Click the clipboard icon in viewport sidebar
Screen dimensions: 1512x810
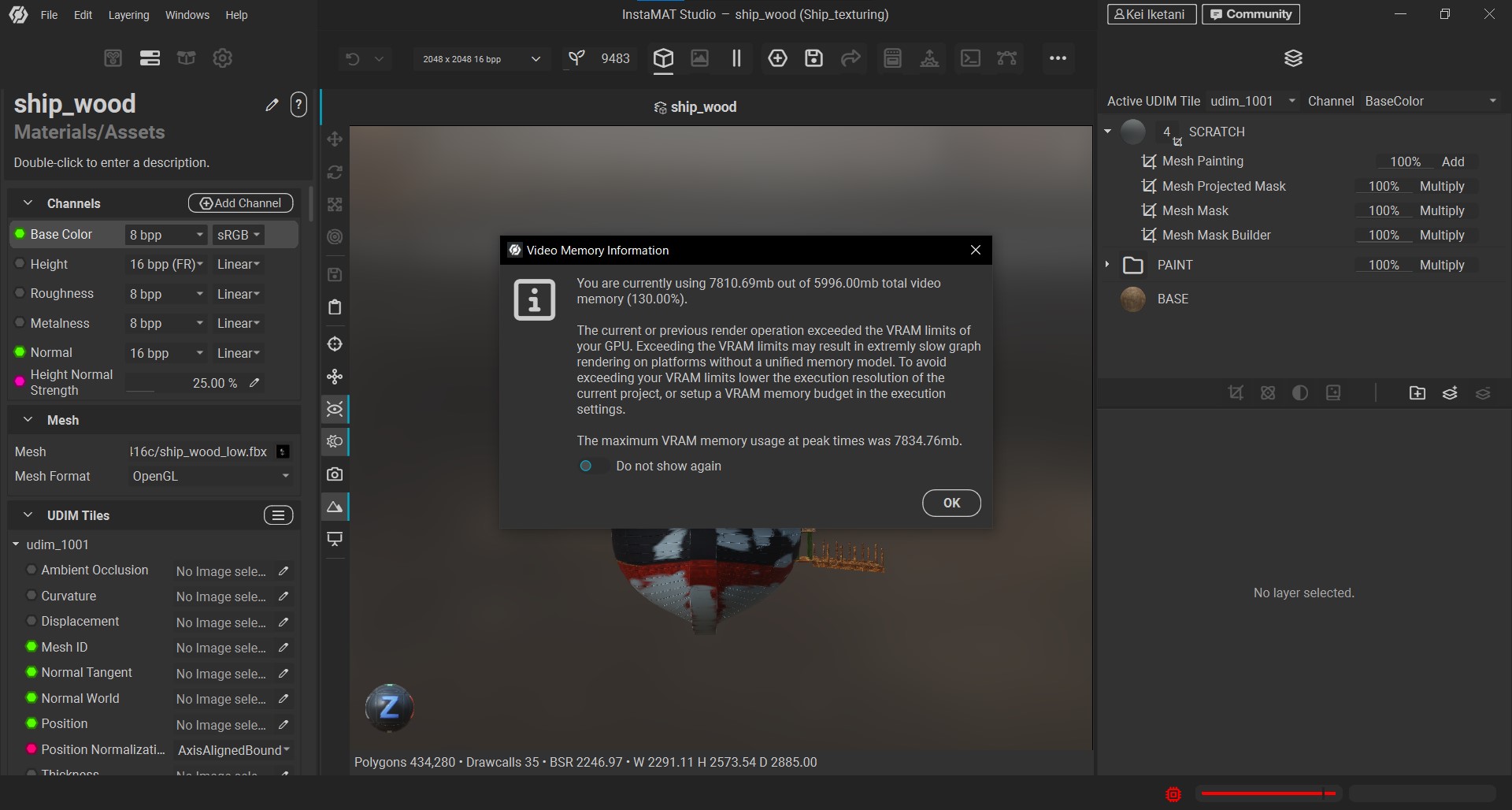(335, 307)
